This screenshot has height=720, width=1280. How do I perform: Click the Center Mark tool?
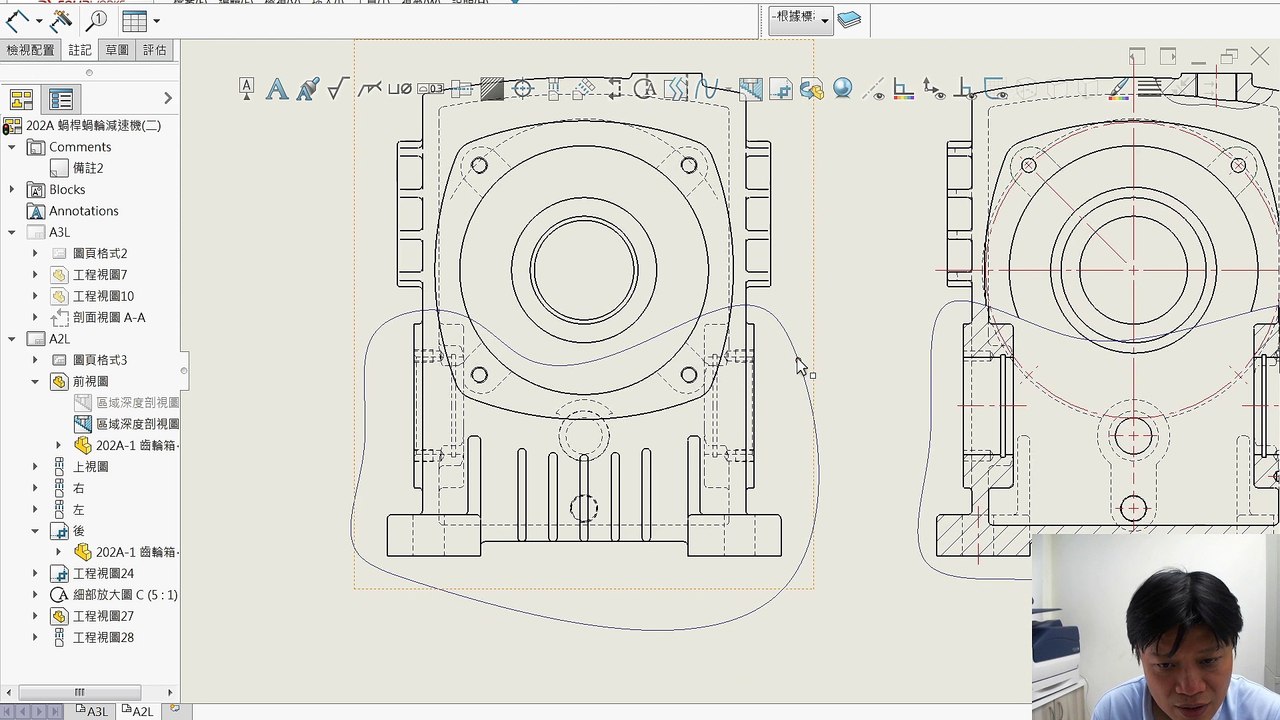click(522, 89)
